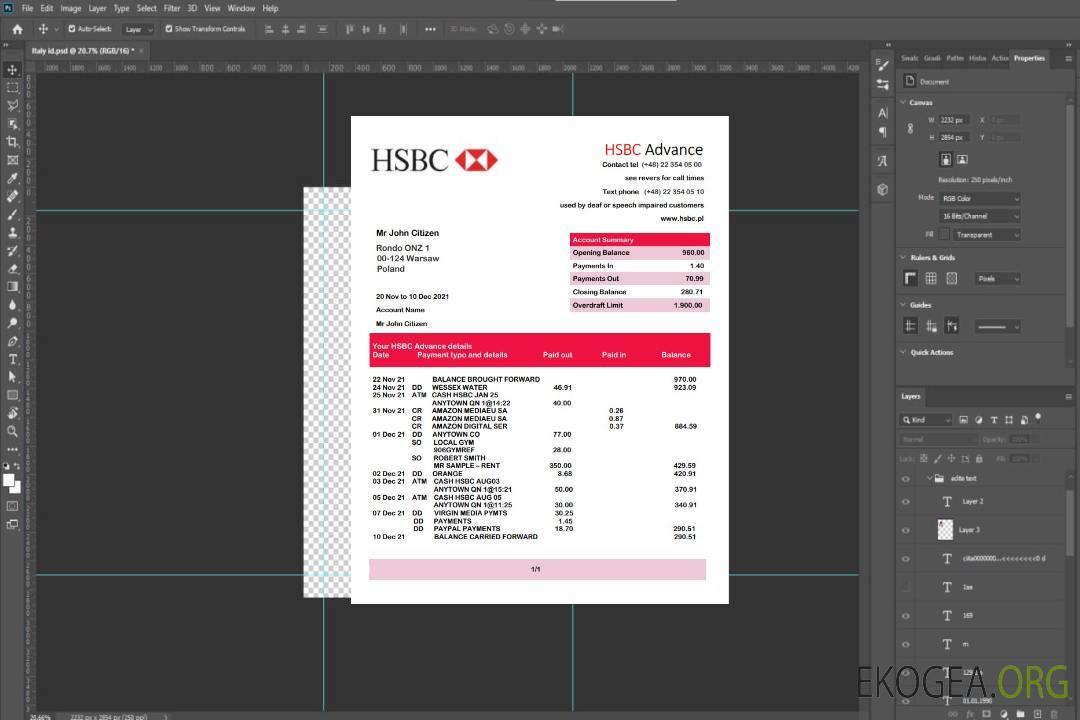The image size is (1080, 720).
Task: Select the Gradient tool
Action: (x=12, y=287)
